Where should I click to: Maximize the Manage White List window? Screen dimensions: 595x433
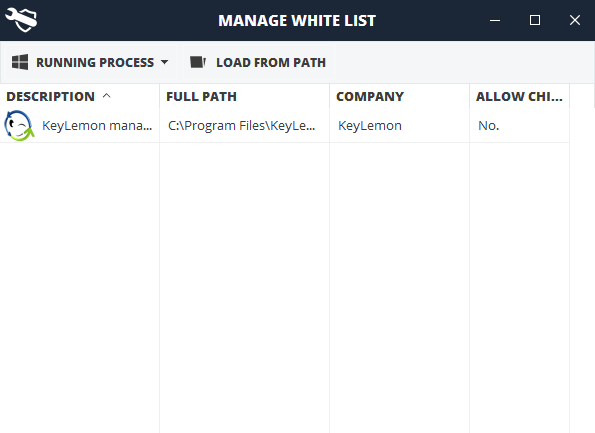(x=535, y=20)
